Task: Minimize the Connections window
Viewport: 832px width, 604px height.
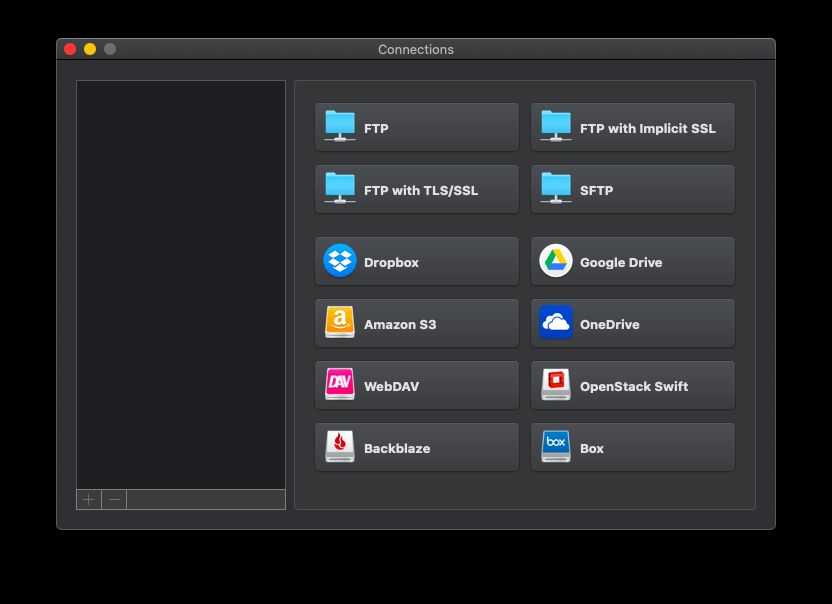Action: [x=90, y=49]
